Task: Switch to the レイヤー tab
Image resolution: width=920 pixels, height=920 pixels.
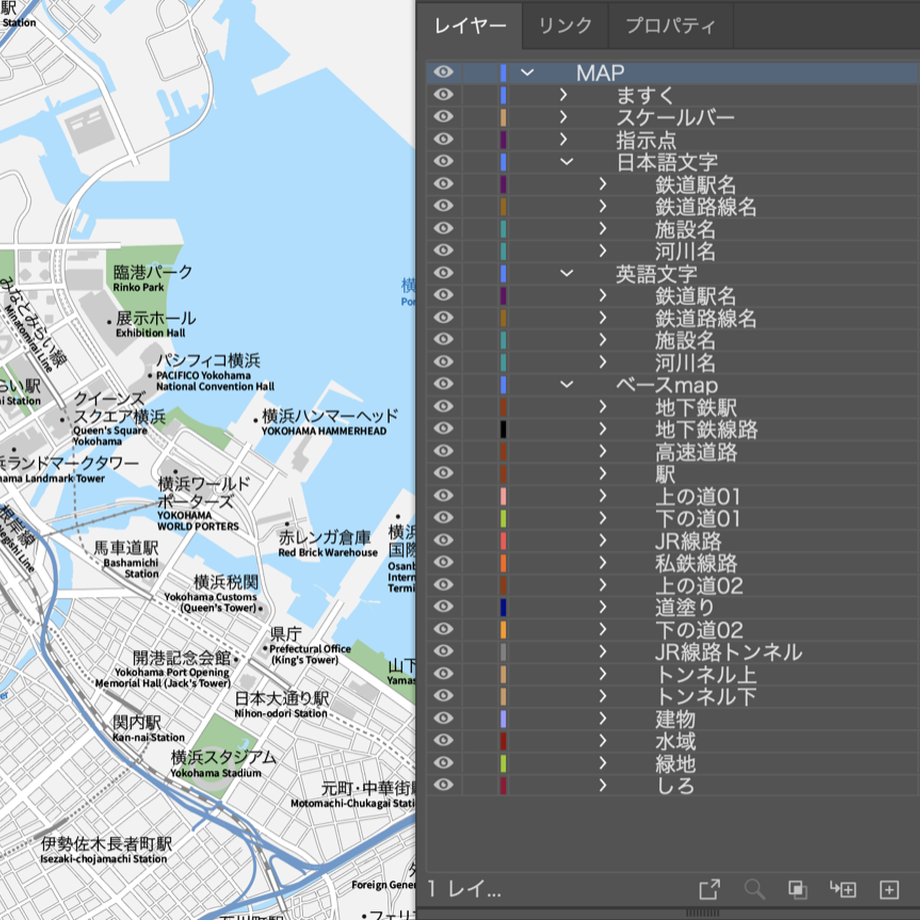Action: tap(470, 26)
